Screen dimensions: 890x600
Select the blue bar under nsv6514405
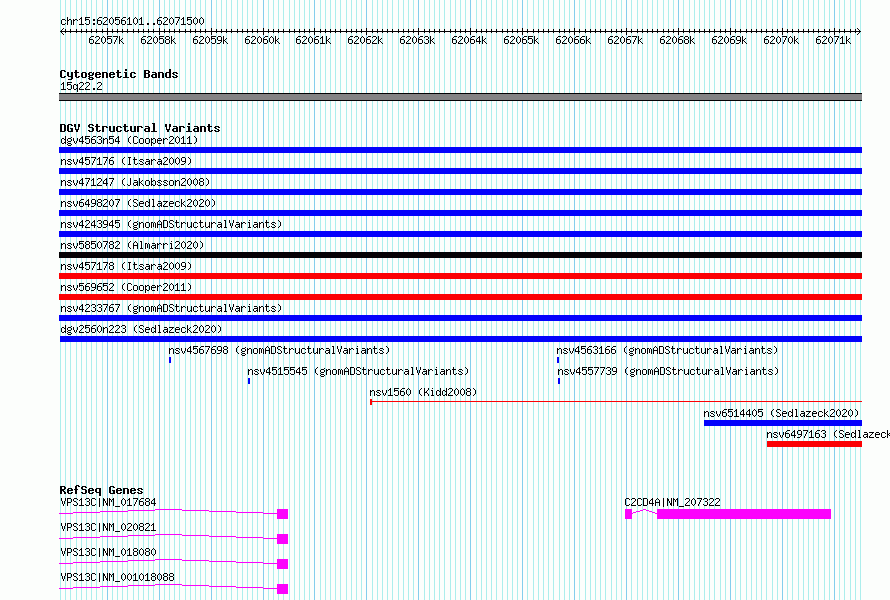click(783, 423)
